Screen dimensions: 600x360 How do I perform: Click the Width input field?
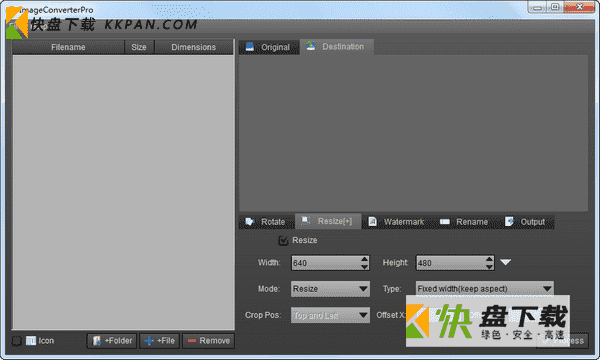point(326,263)
